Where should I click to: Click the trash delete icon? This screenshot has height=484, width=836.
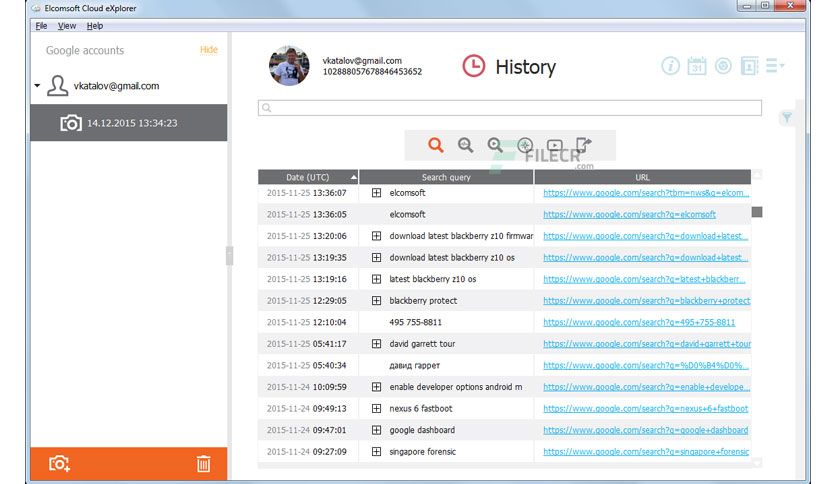[203, 464]
